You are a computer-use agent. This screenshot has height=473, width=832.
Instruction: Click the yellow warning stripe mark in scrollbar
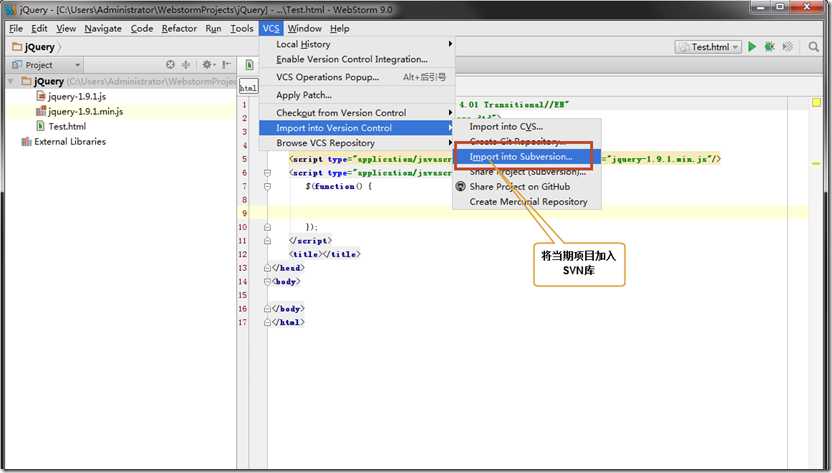816,164
